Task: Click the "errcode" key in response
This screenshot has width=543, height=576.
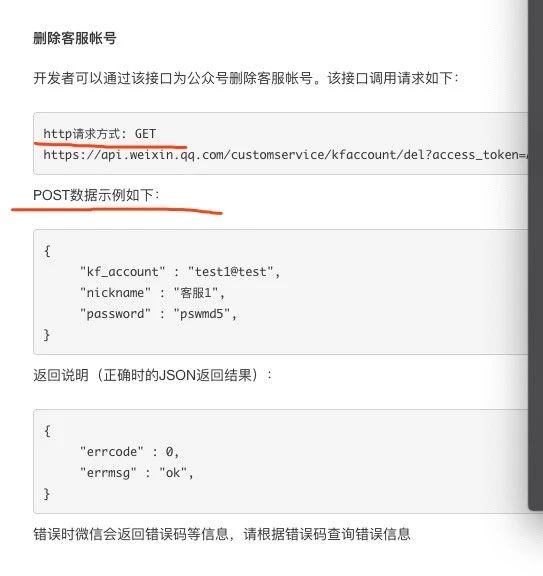Action: (112, 451)
